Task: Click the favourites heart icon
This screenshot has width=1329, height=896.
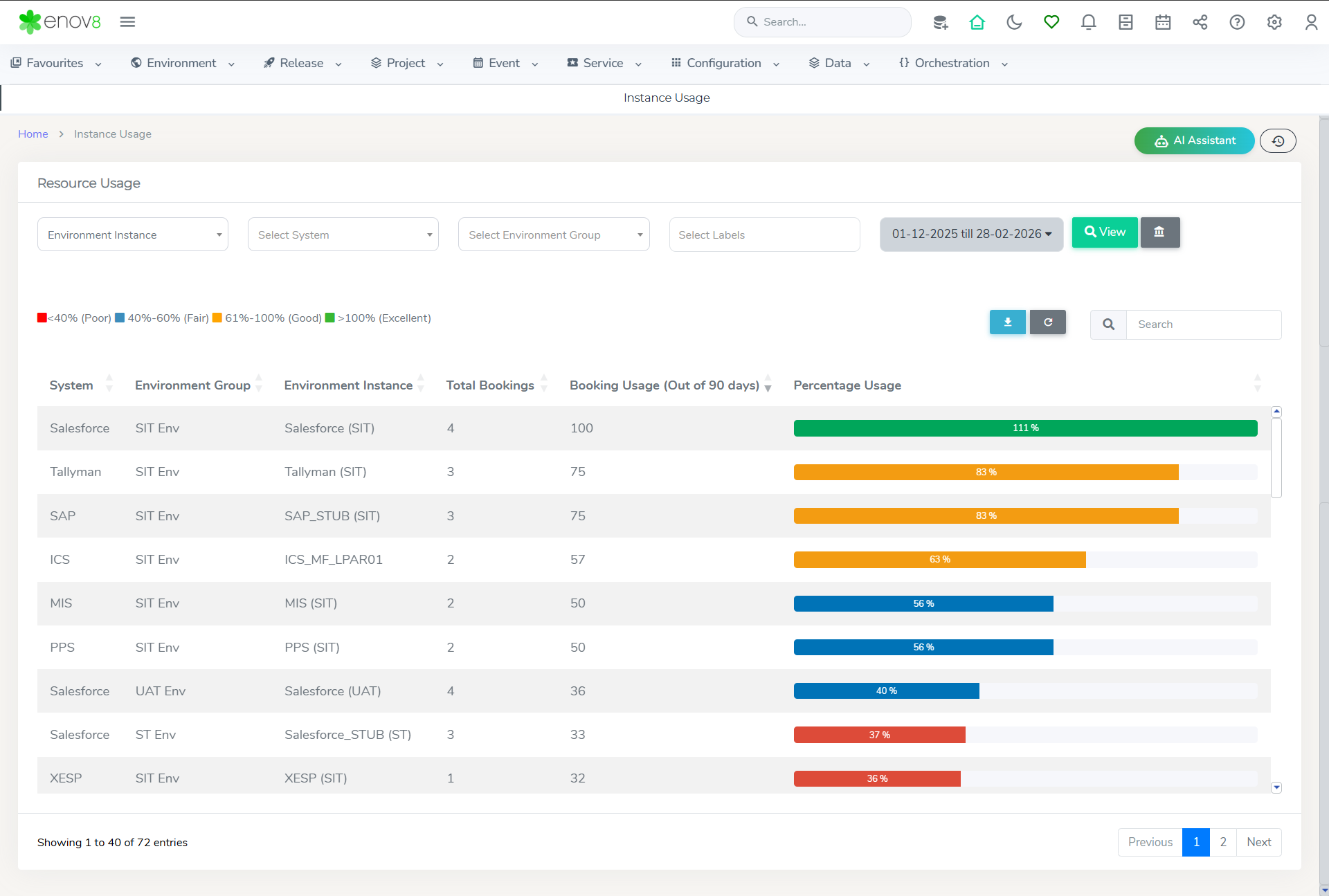Action: tap(1051, 22)
